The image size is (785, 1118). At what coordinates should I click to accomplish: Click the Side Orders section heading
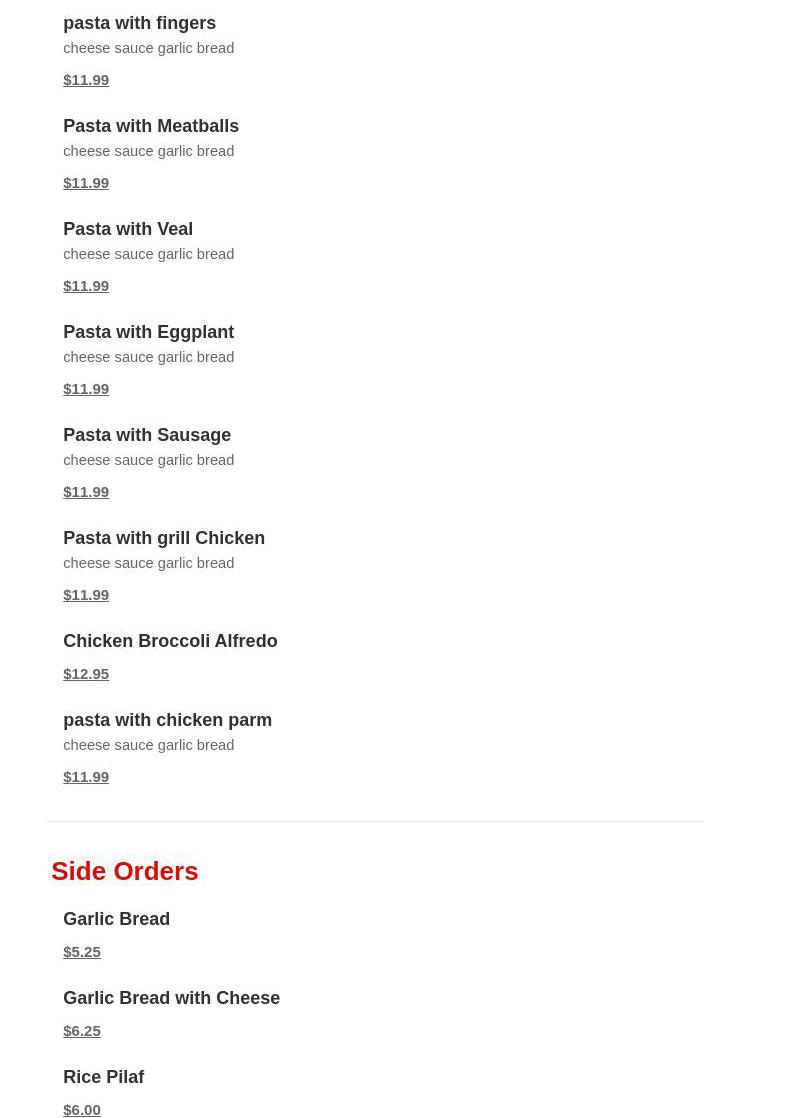[125, 871]
